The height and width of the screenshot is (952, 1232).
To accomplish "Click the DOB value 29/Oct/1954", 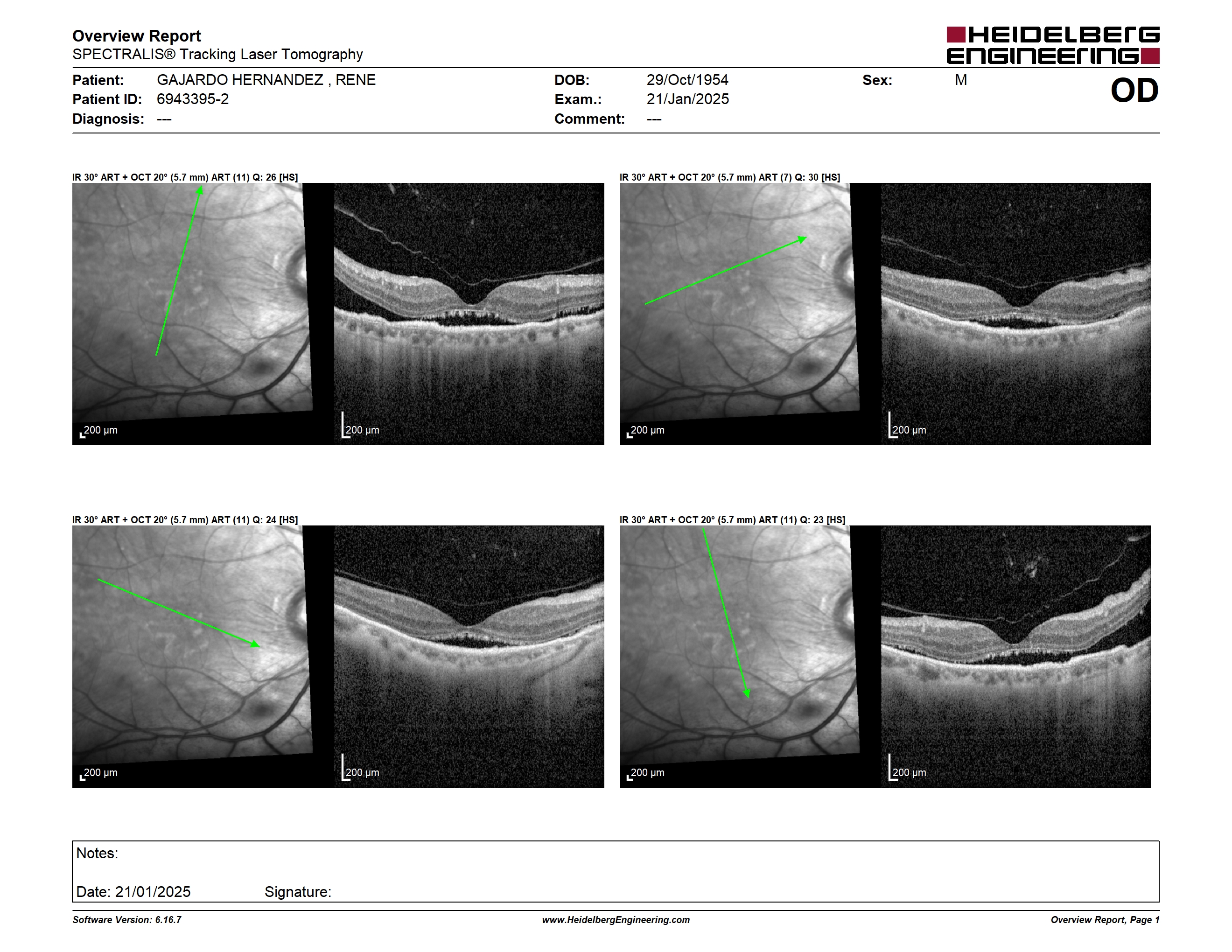I will point(687,80).
